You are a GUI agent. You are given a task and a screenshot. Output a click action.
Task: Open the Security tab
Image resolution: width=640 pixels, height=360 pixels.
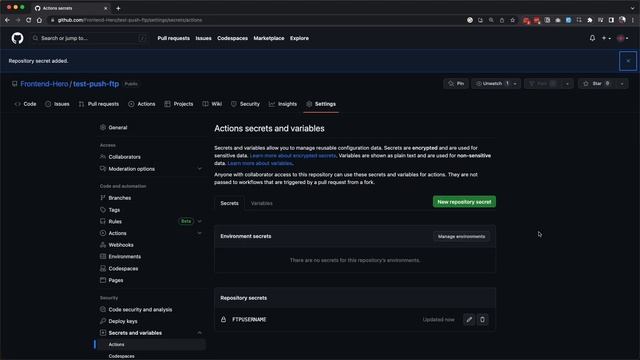245,104
